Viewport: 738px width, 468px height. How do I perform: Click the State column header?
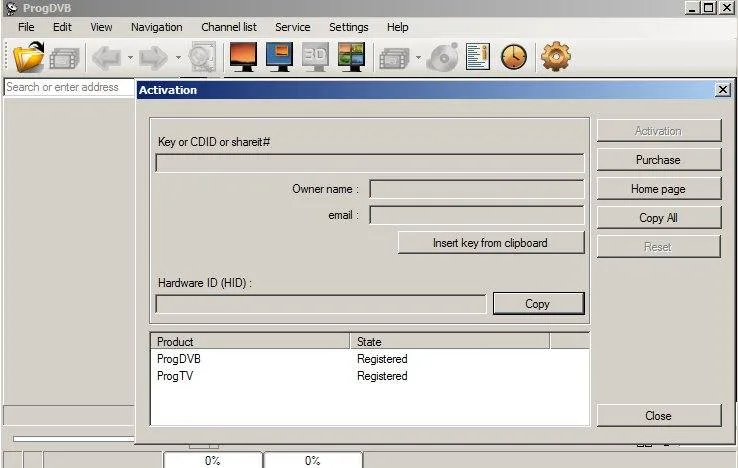[x=450, y=341]
